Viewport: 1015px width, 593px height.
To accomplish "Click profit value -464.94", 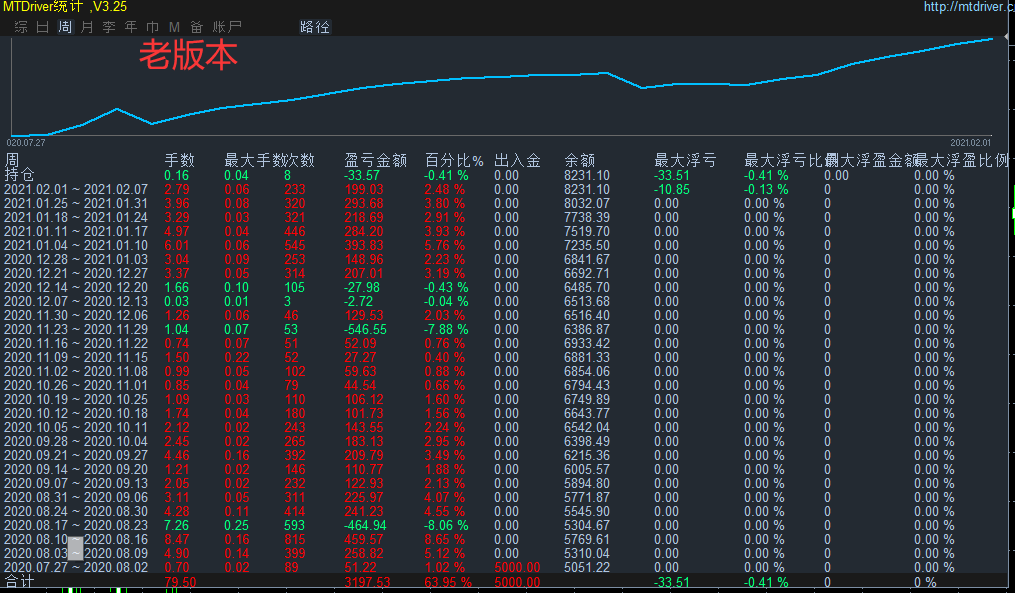I will pos(366,526).
